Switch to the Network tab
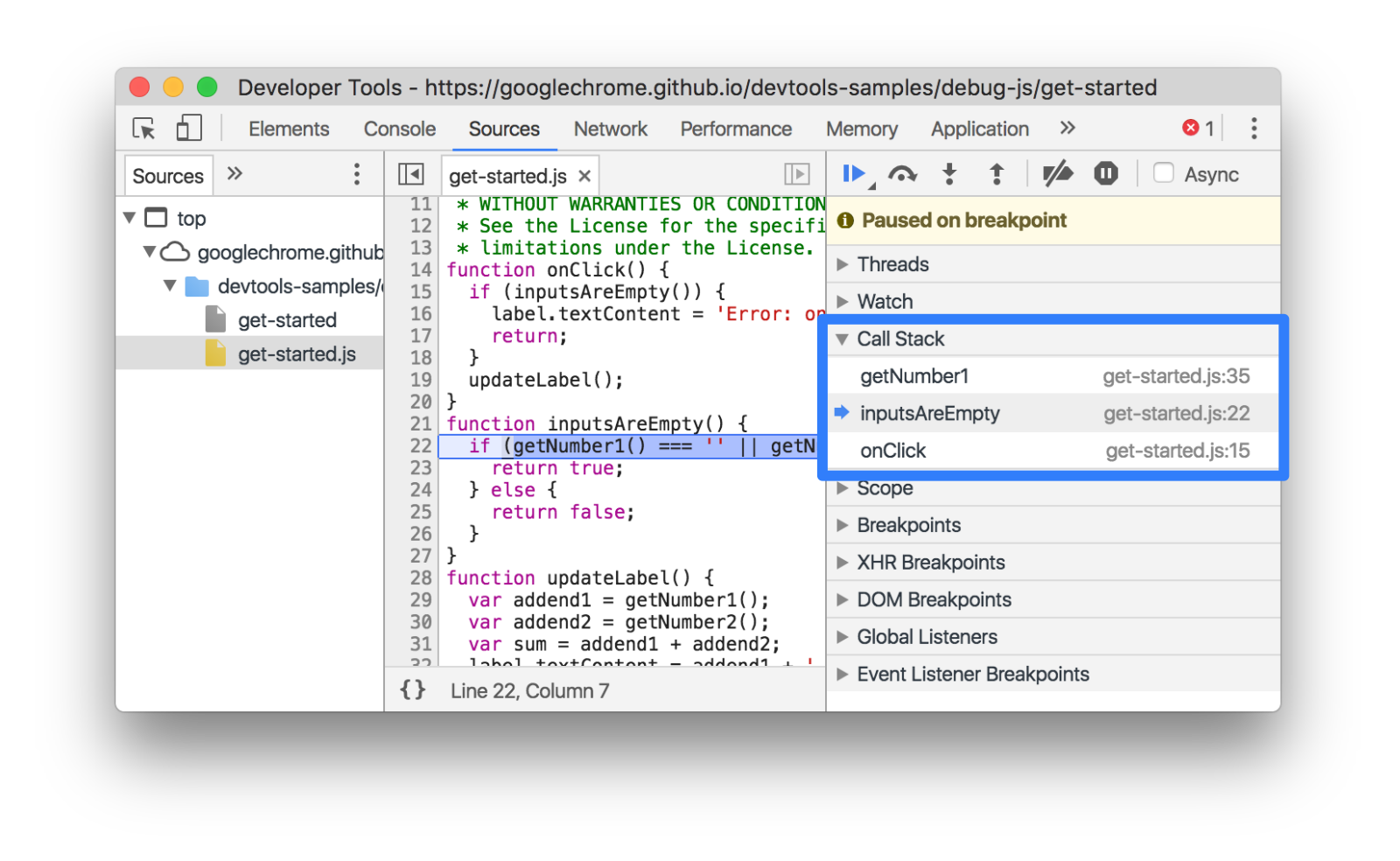Image resolution: width=1400 pixels, height=861 pixels. click(610, 129)
